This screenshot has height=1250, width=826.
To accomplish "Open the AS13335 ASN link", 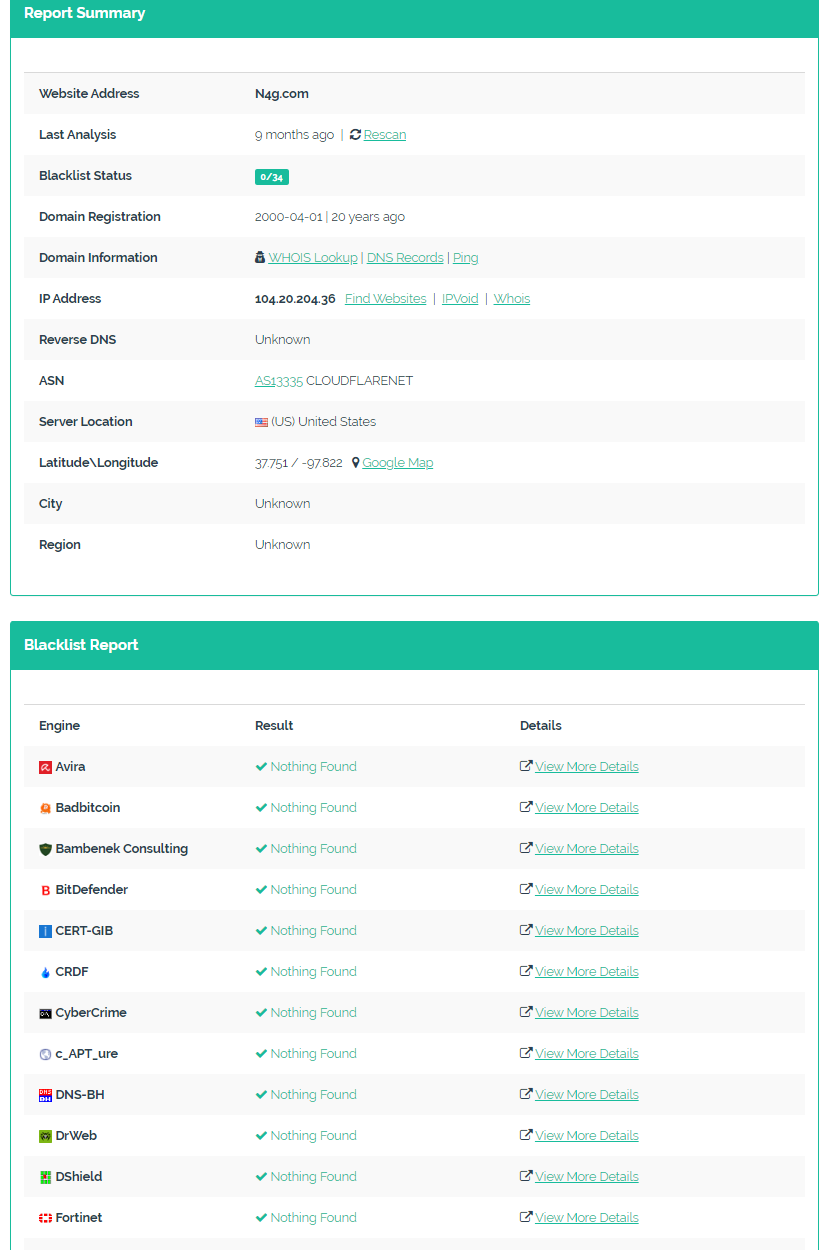I will (279, 381).
